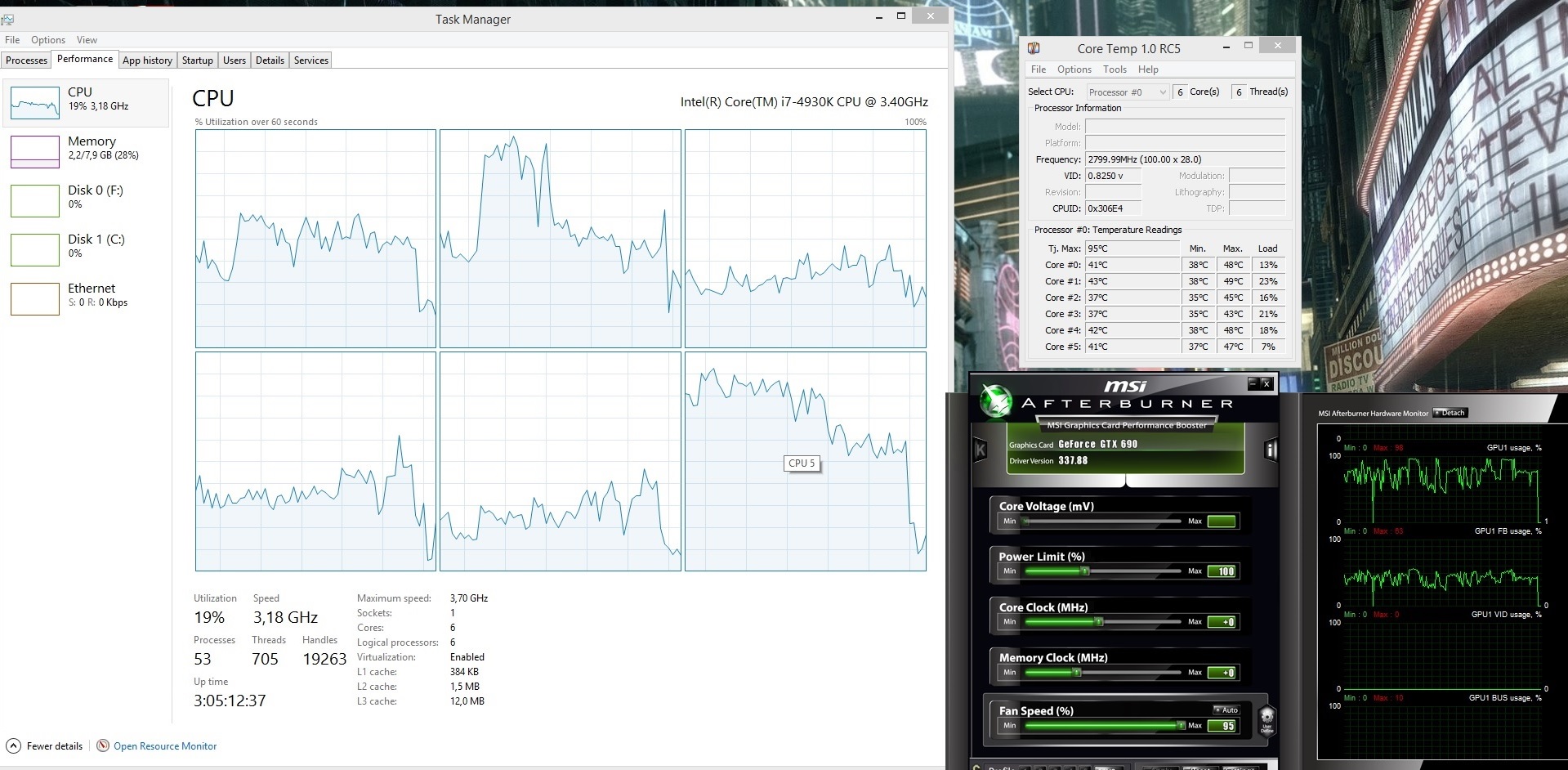Open the Afterburner info button
Viewport: 1568px width, 770px height.
tap(1271, 450)
